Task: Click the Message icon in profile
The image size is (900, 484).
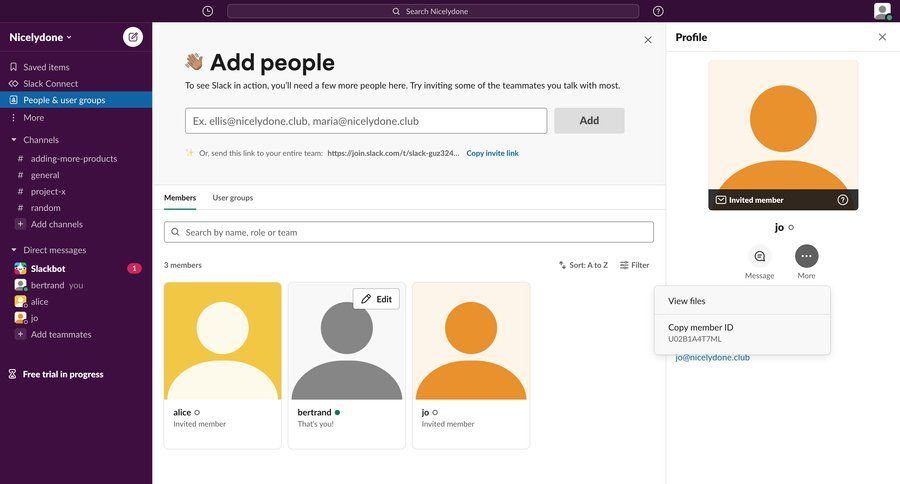Action: coord(759,256)
